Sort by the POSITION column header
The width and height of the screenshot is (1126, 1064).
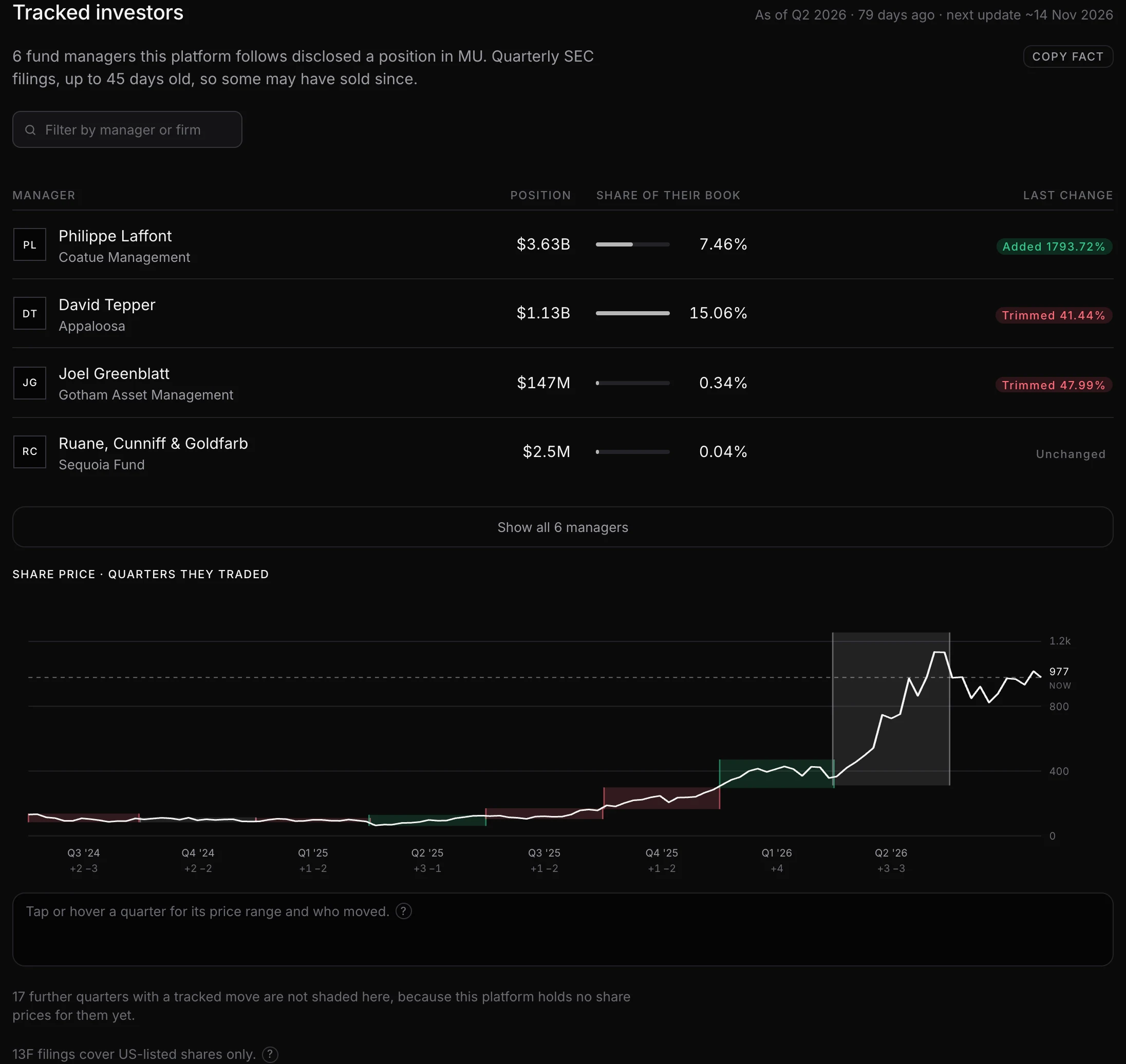(x=540, y=195)
